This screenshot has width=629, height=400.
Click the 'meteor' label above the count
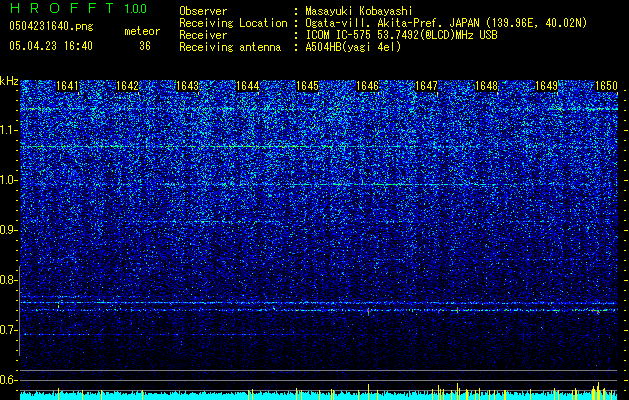[142, 31]
